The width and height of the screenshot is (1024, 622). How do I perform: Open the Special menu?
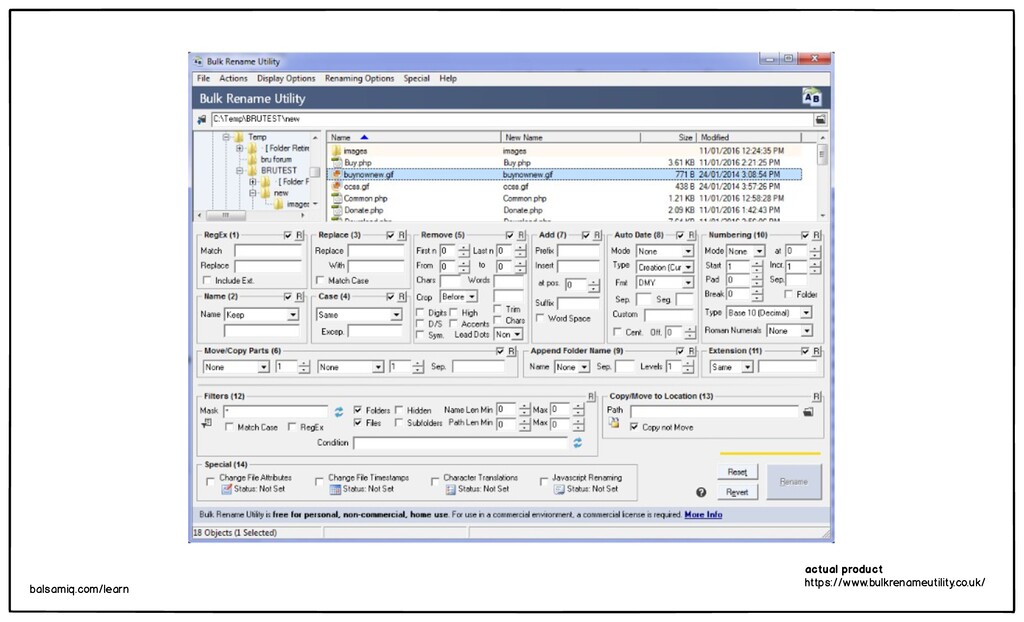tap(416, 78)
